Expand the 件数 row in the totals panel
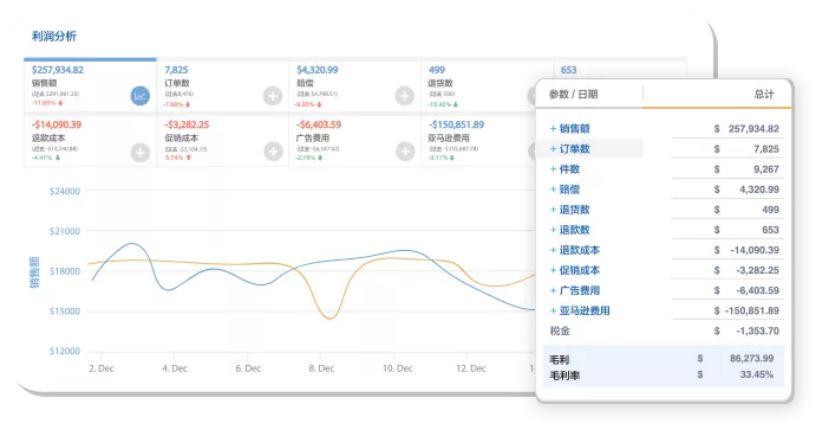 [x=553, y=169]
